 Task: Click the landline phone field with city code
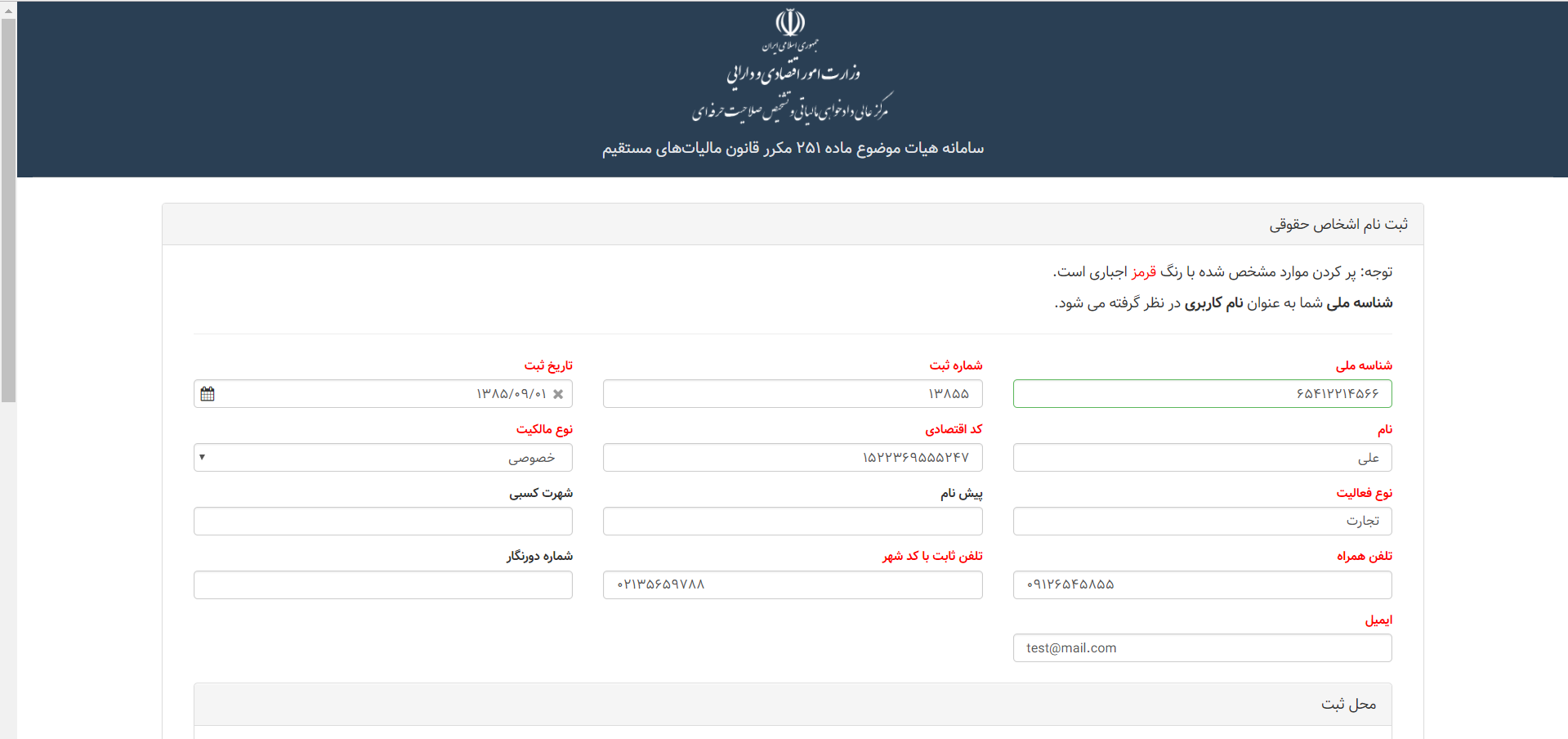tap(792, 585)
